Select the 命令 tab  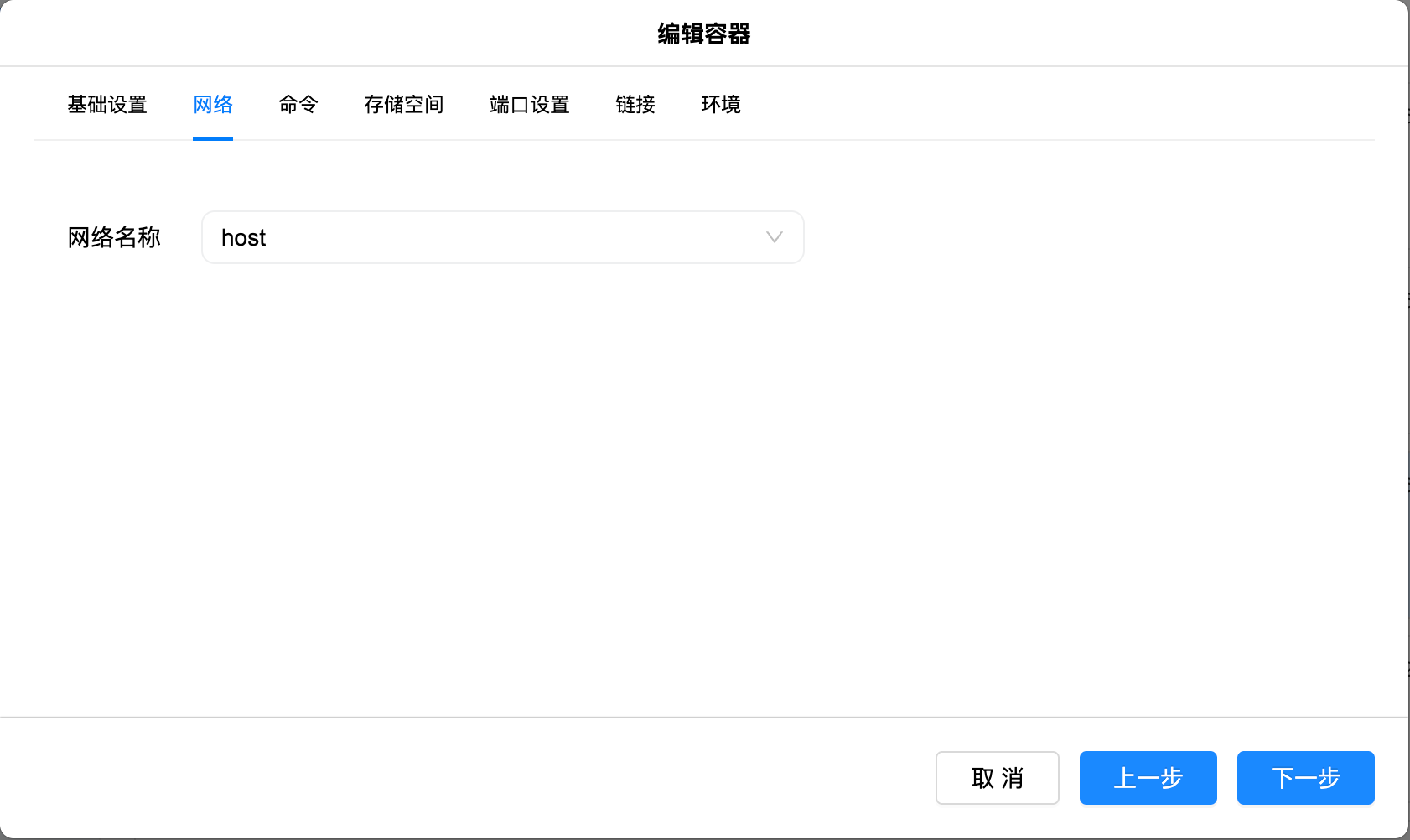click(x=298, y=104)
